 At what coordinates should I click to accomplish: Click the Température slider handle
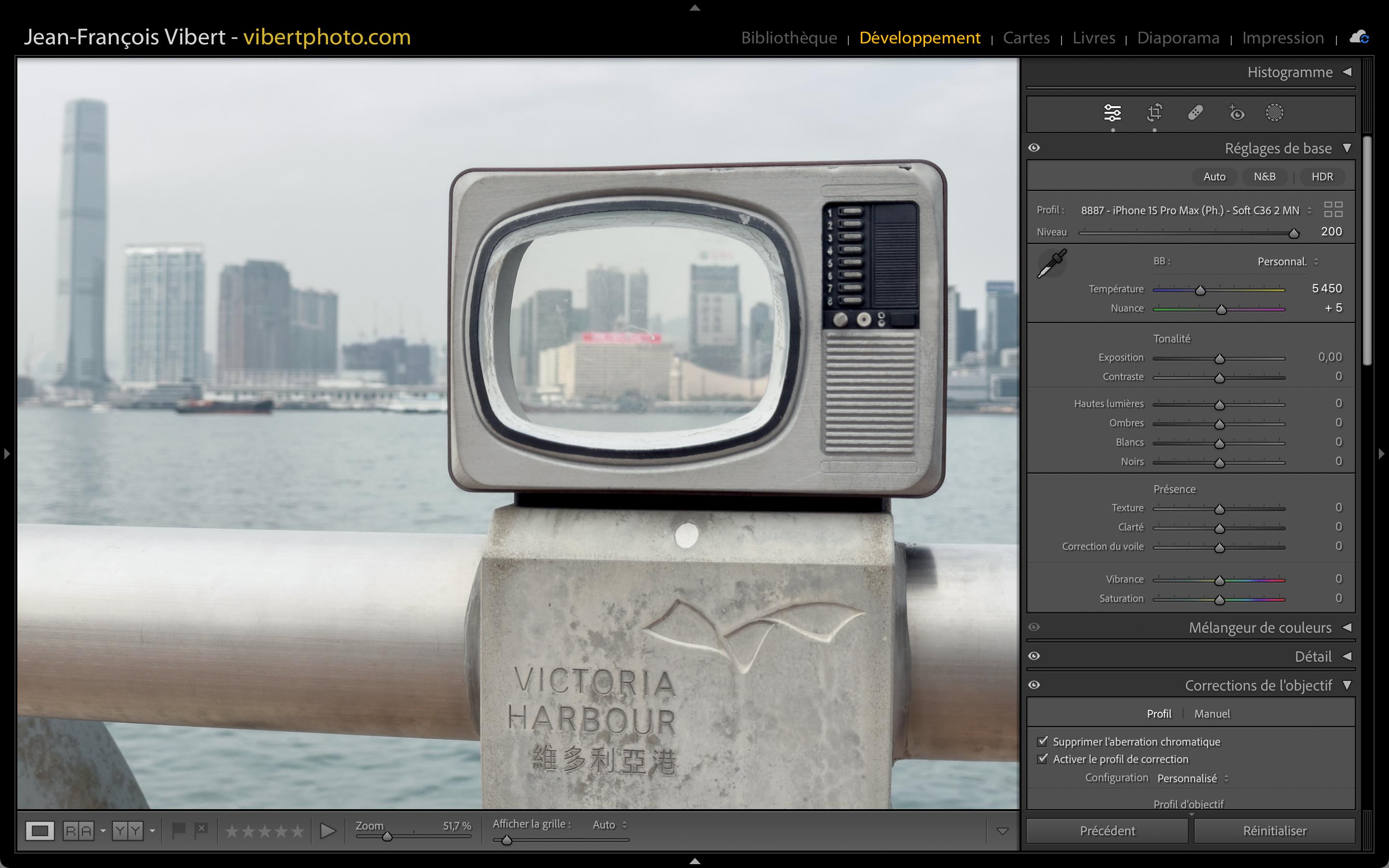1200,290
